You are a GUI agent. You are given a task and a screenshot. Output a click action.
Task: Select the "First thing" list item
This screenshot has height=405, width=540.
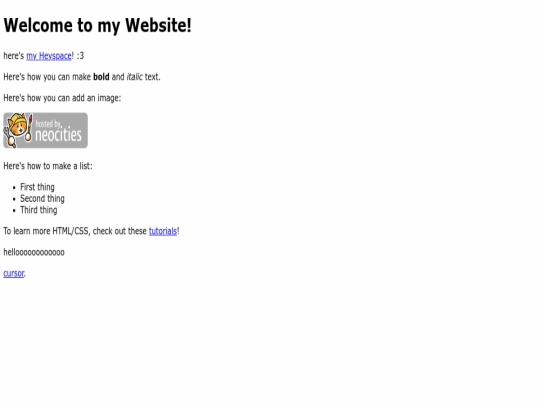pyautogui.click(x=37, y=187)
